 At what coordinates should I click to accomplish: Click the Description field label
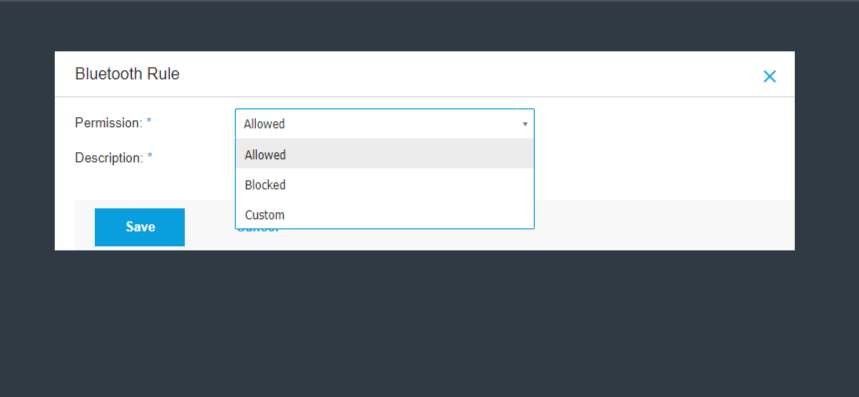[109, 158]
